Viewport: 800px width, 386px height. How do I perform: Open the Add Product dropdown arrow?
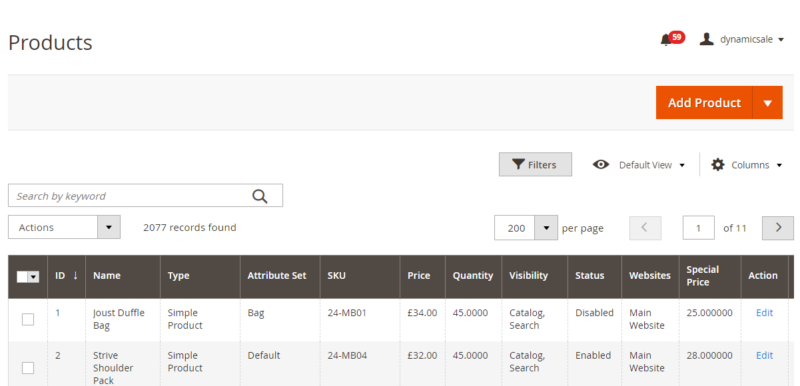coord(768,103)
